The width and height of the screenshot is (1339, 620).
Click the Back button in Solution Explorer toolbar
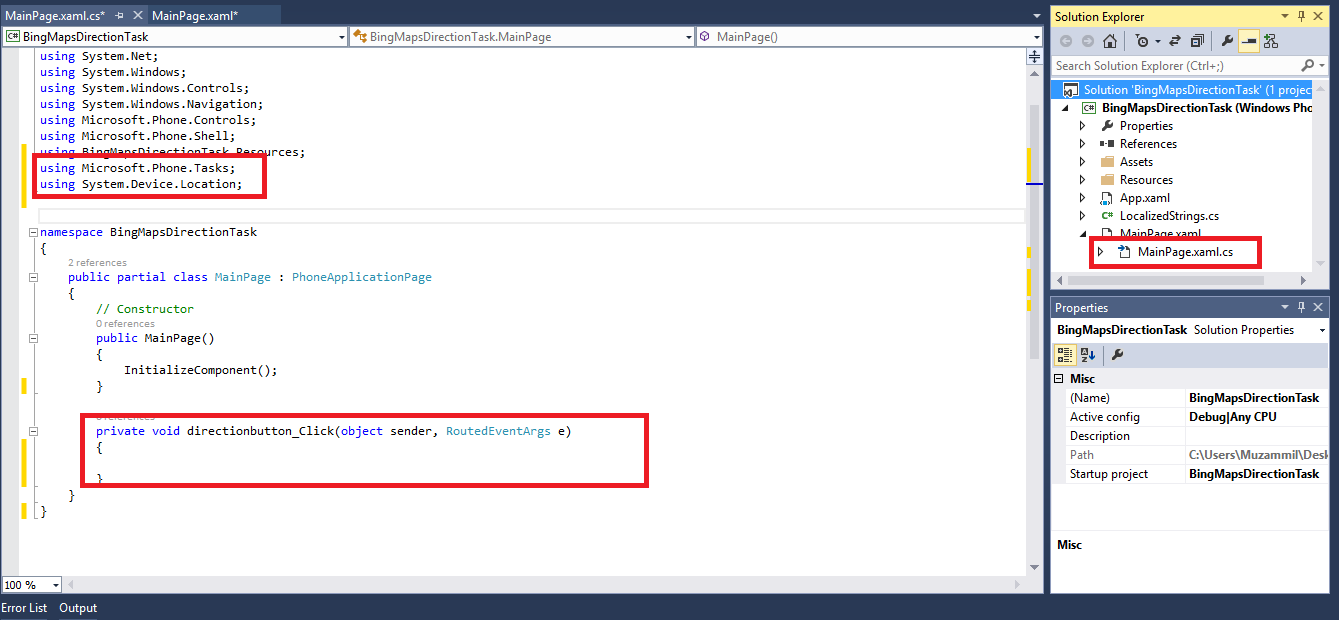coord(1065,41)
